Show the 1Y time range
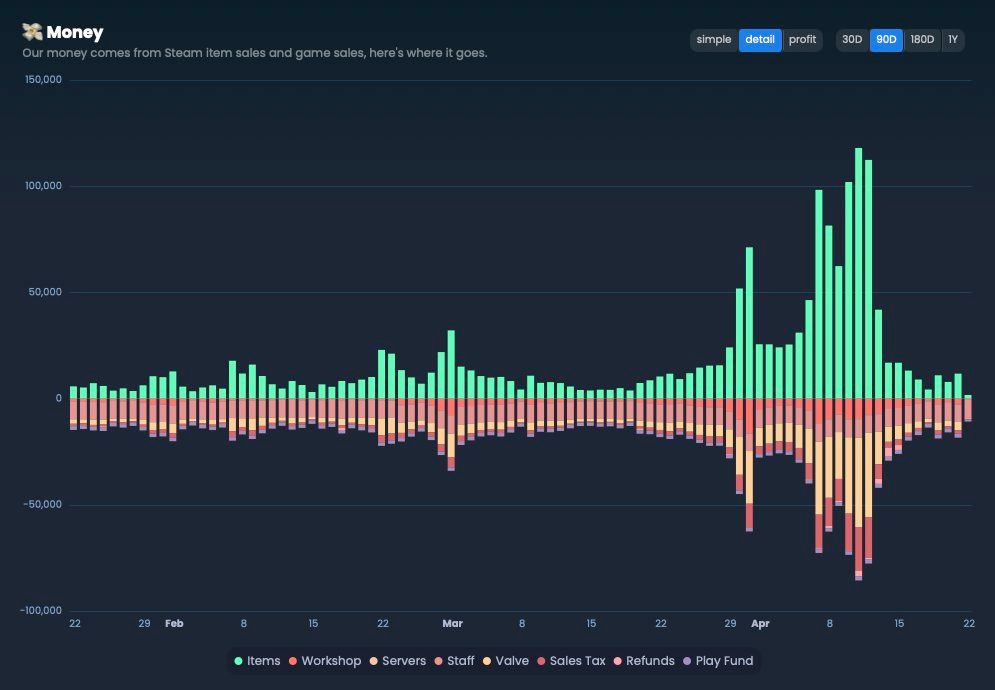This screenshot has height=690, width=995. (x=953, y=40)
